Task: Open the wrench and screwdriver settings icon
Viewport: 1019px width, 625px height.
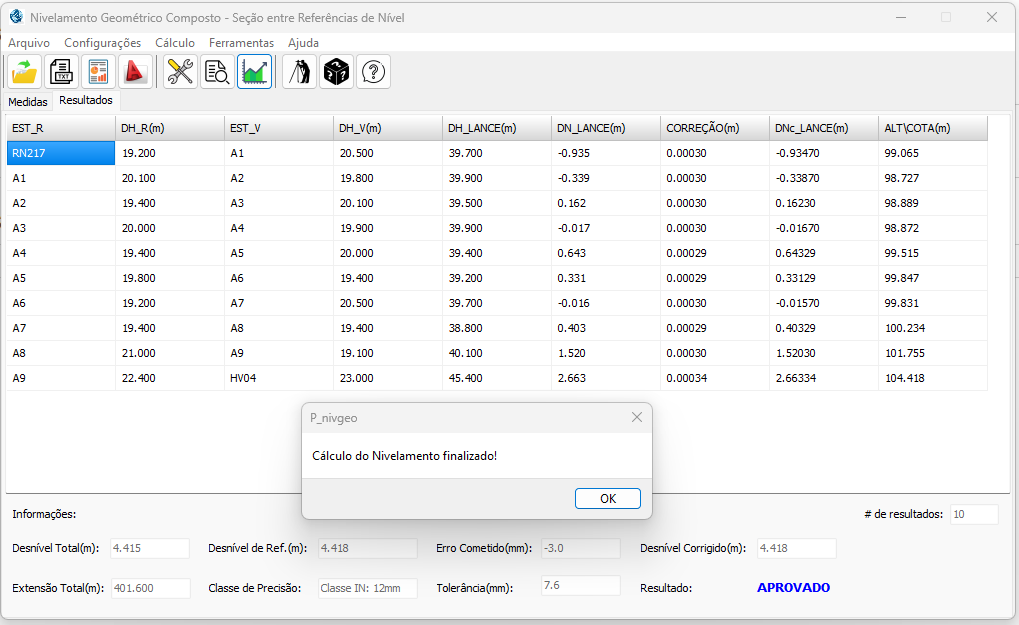Action: click(180, 71)
